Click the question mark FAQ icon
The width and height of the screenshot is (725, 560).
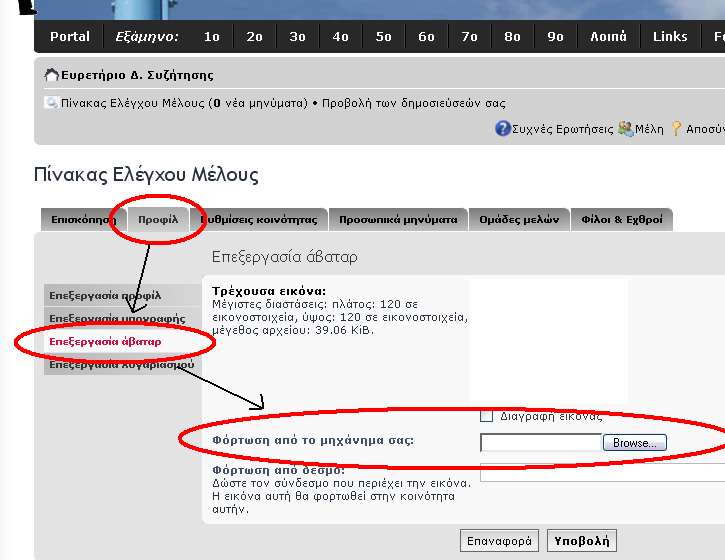pos(503,129)
